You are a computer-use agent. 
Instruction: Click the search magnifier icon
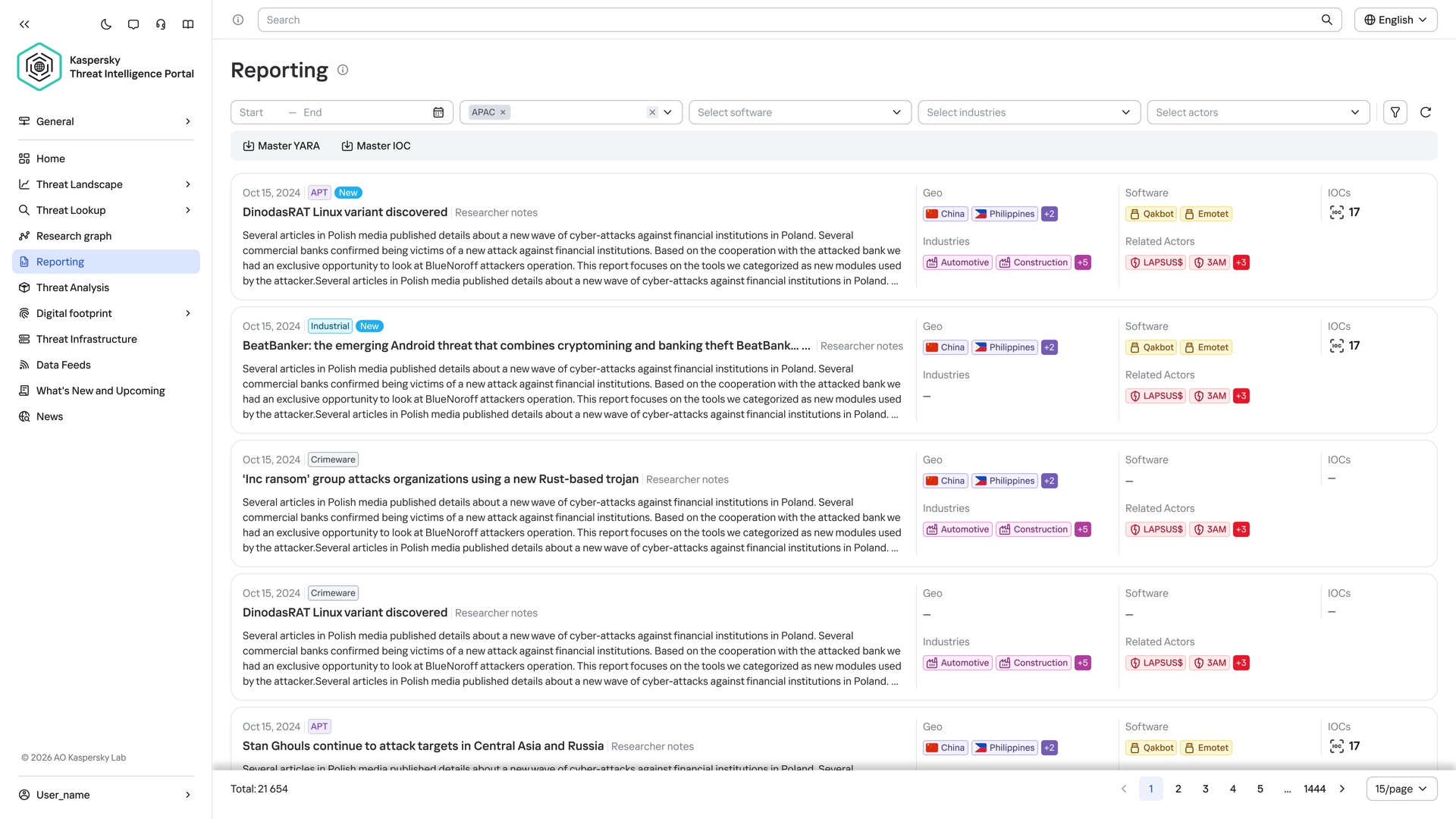pos(1326,20)
